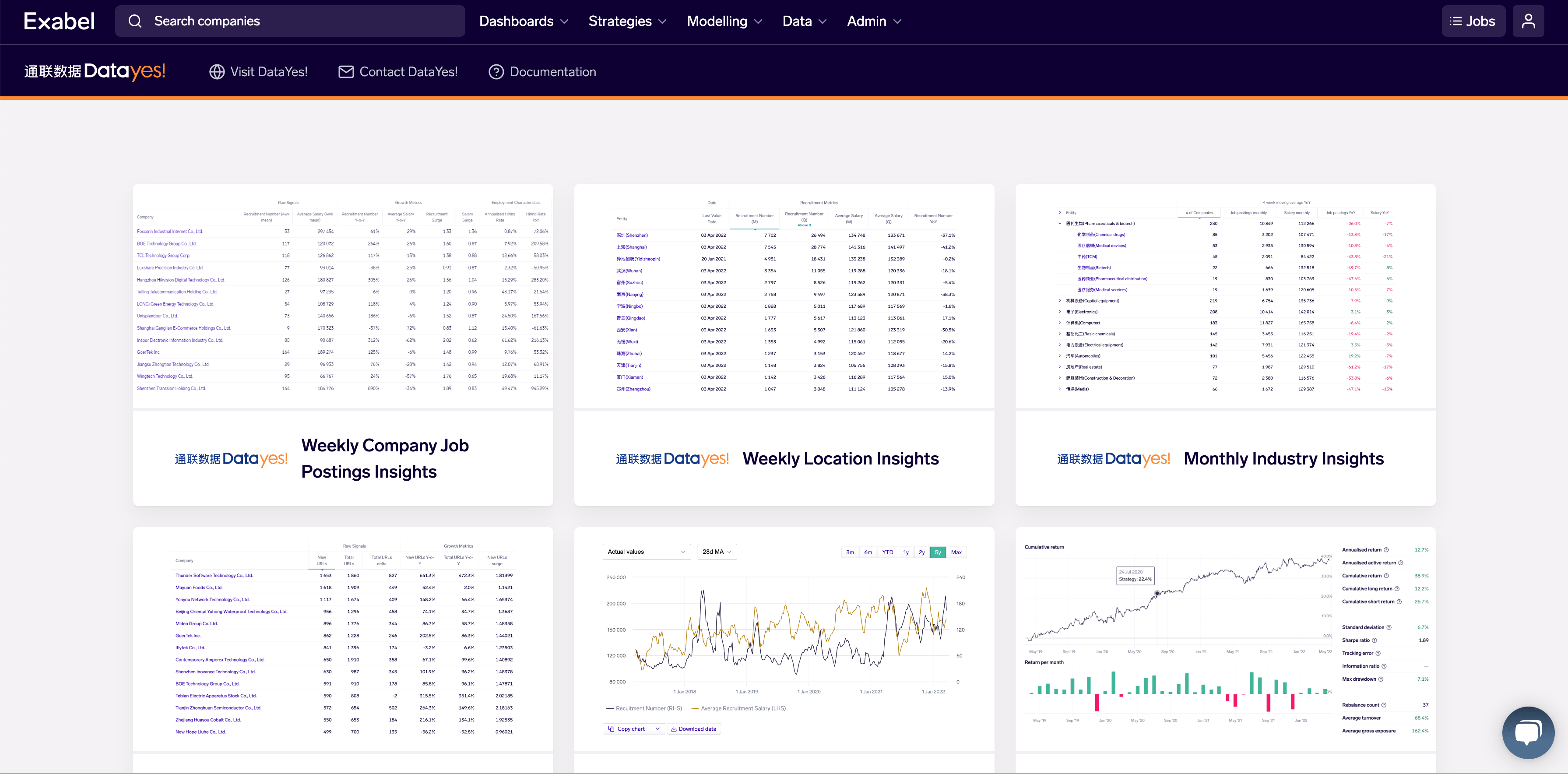Expand the 28d MA dropdown

pos(717,552)
